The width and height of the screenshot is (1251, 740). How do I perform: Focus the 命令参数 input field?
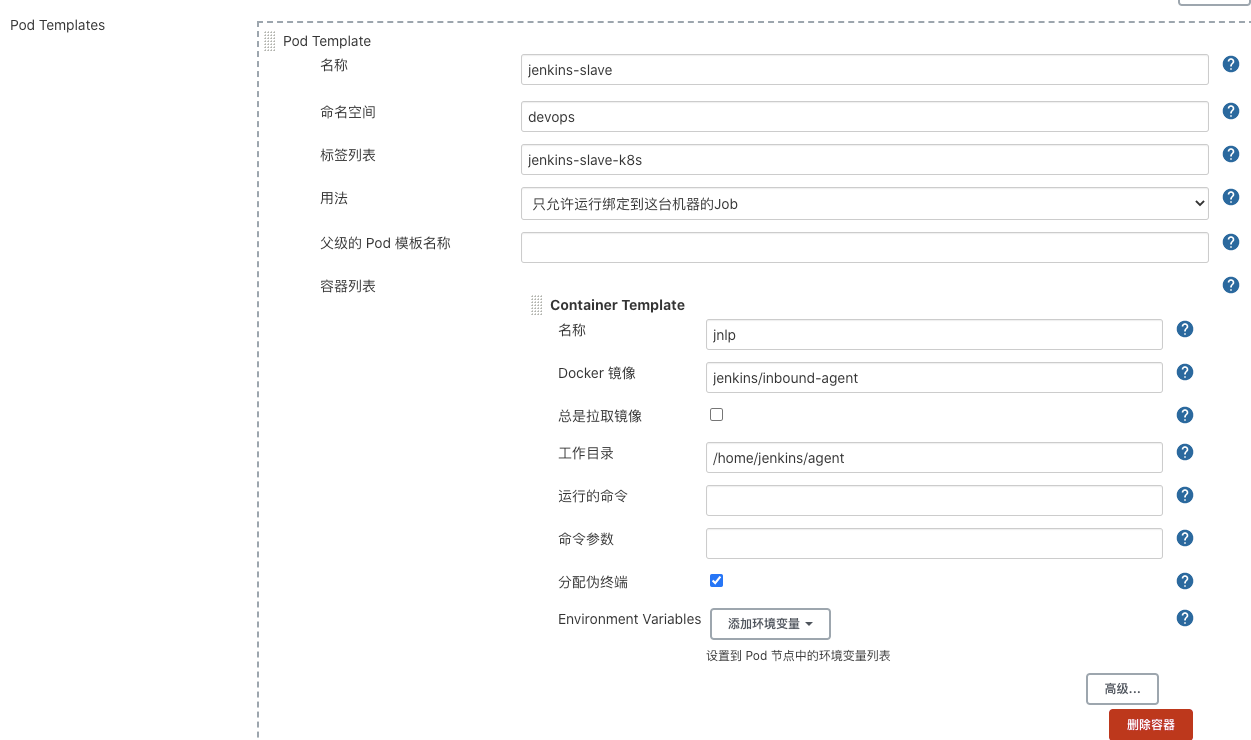click(x=934, y=543)
